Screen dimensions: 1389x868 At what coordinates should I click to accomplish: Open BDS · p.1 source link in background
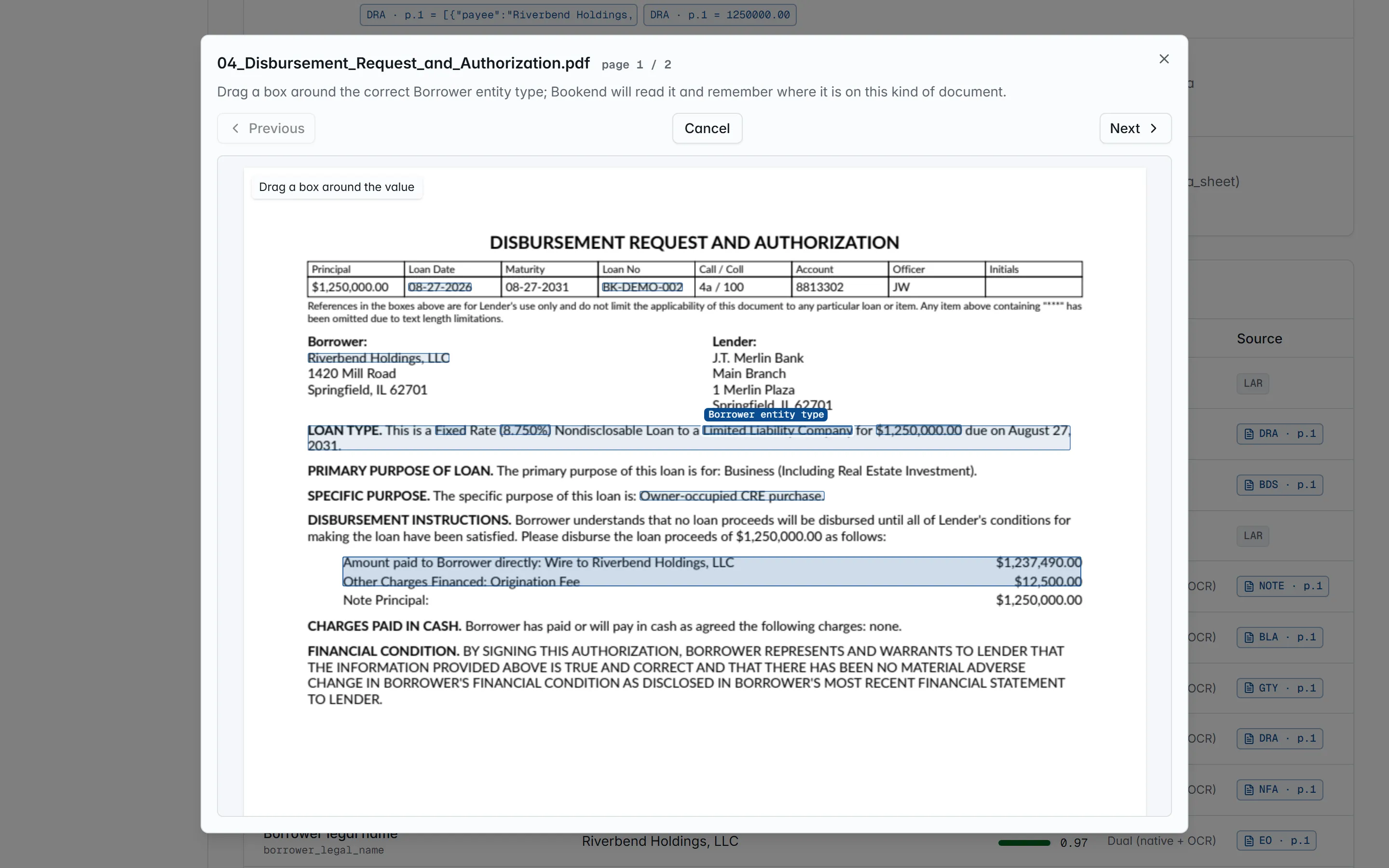(1280, 485)
